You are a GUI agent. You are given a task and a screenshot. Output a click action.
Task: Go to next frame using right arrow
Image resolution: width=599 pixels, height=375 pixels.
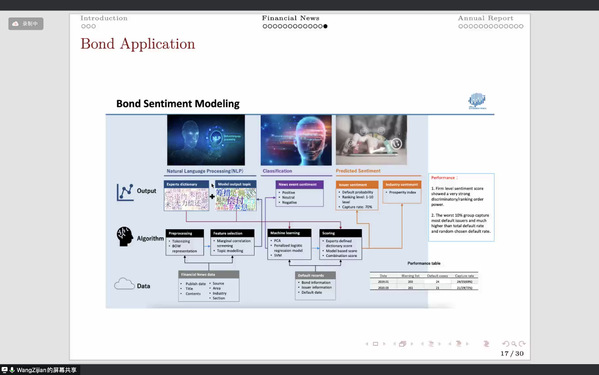(x=412, y=344)
